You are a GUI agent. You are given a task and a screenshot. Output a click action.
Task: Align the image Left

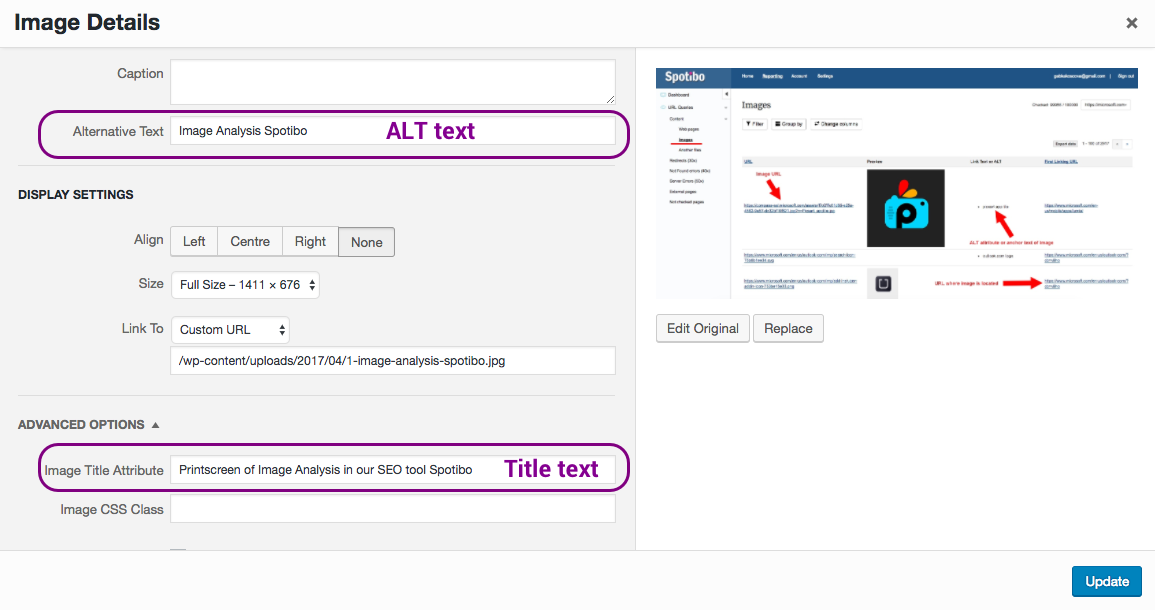click(x=194, y=242)
